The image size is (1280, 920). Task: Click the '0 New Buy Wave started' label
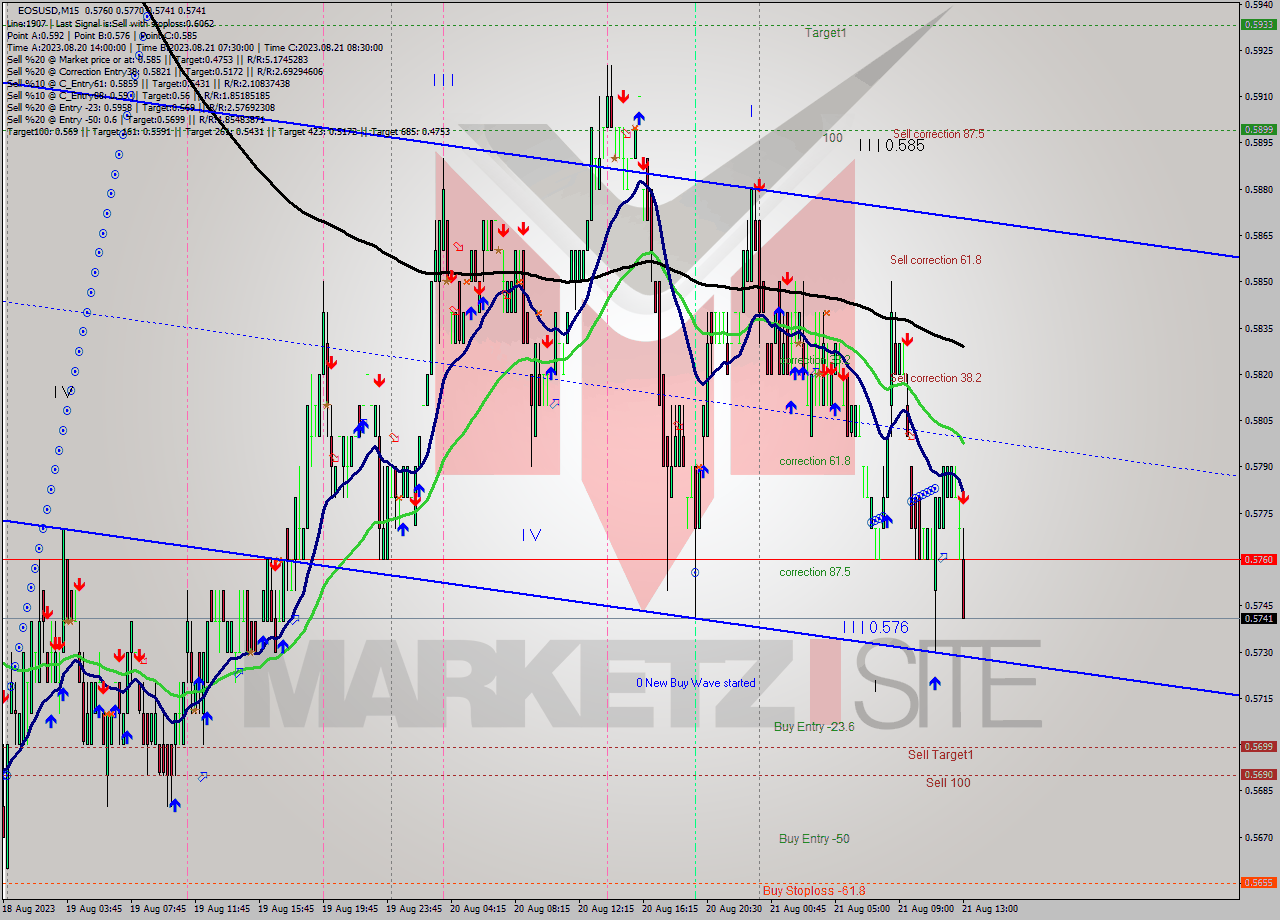[696, 683]
